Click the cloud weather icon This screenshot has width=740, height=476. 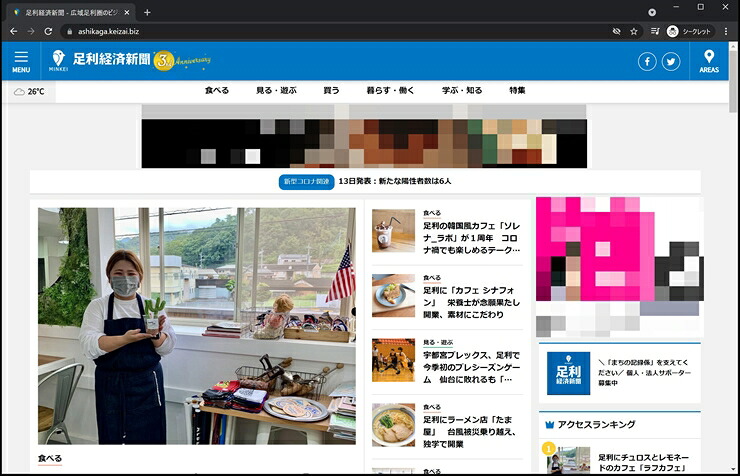point(19,92)
